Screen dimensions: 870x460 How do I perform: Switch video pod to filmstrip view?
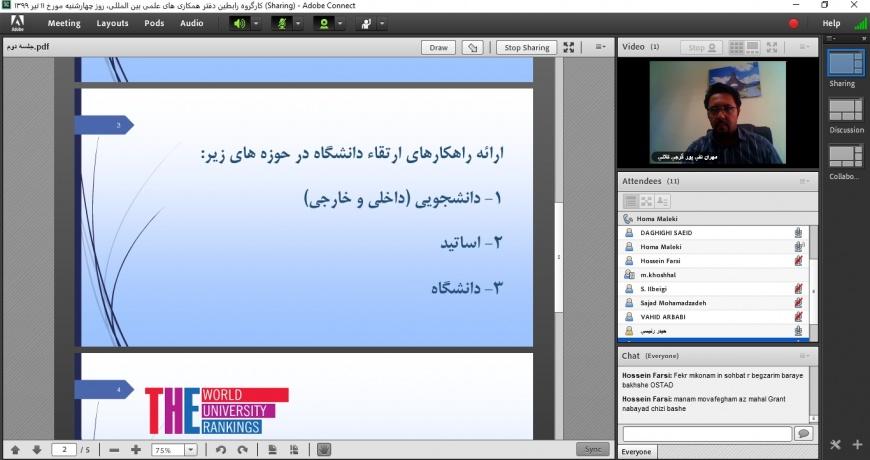754,47
